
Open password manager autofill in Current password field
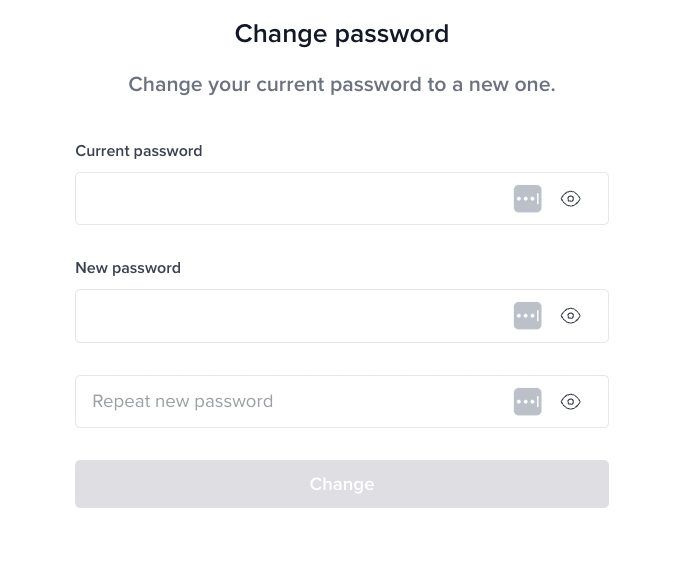[527, 199]
